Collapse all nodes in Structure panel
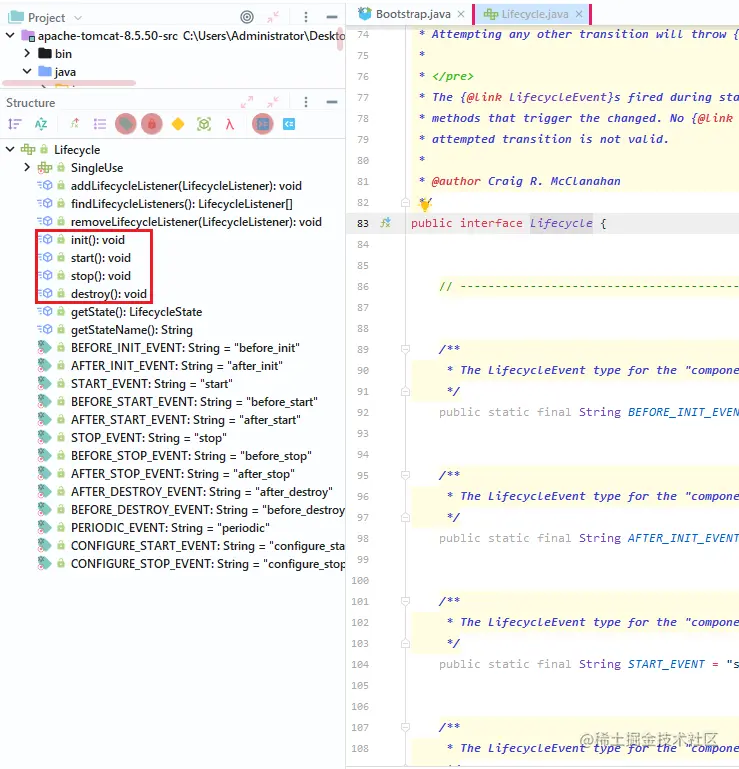 click(273, 102)
